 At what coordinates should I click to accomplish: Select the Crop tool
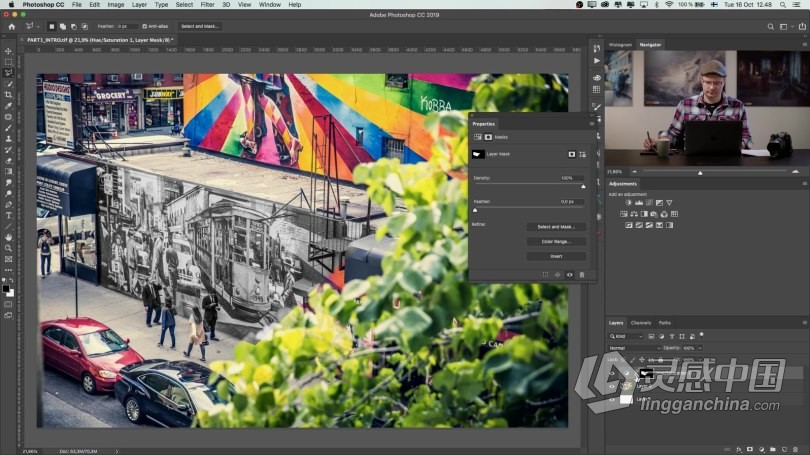coord(8,95)
